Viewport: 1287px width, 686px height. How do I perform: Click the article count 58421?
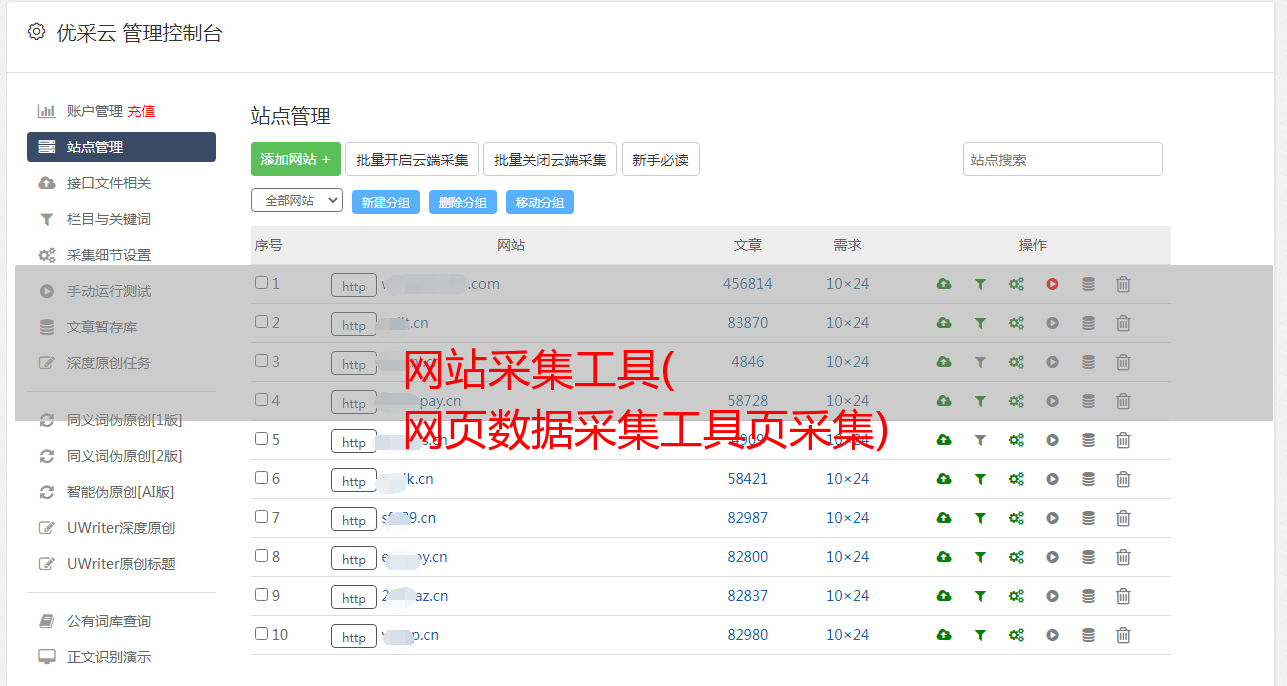click(748, 479)
